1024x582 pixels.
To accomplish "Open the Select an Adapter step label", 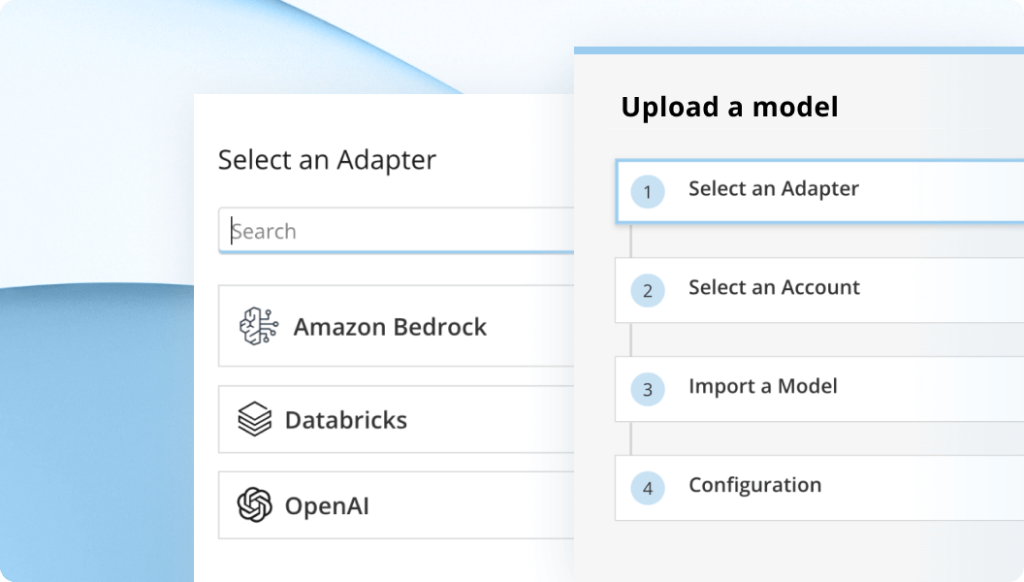I will tap(773, 189).
